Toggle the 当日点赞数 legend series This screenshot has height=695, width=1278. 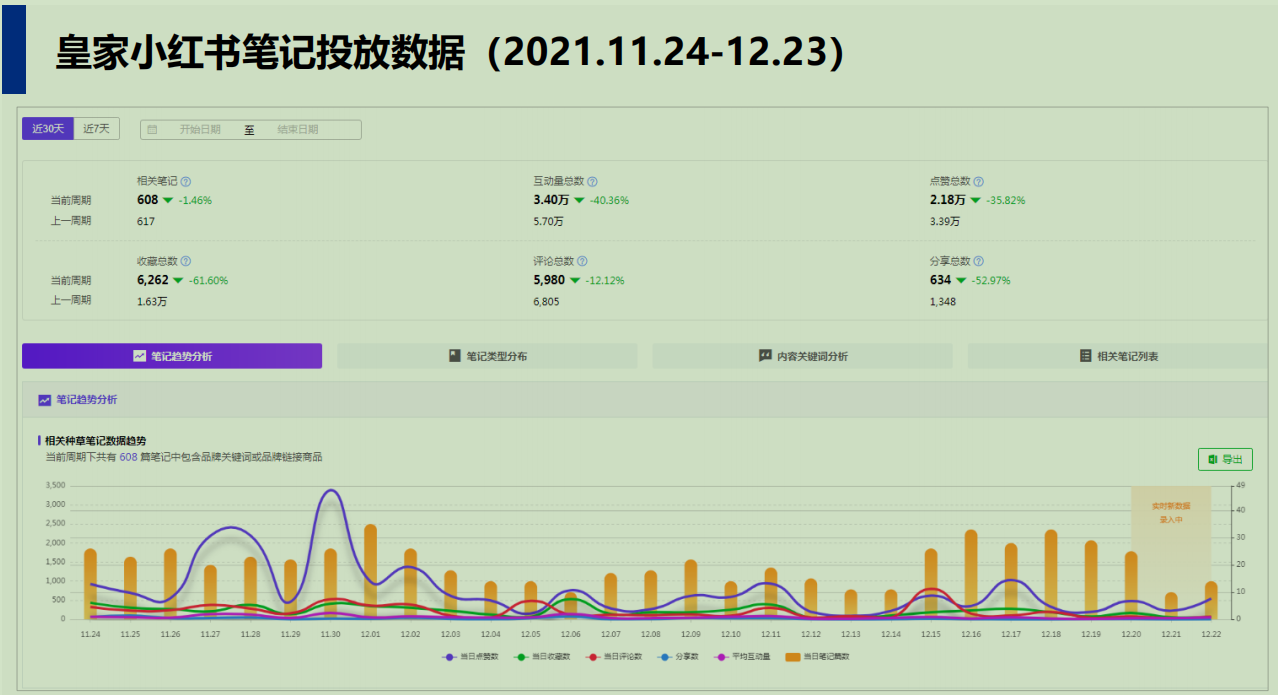point(469,657)
